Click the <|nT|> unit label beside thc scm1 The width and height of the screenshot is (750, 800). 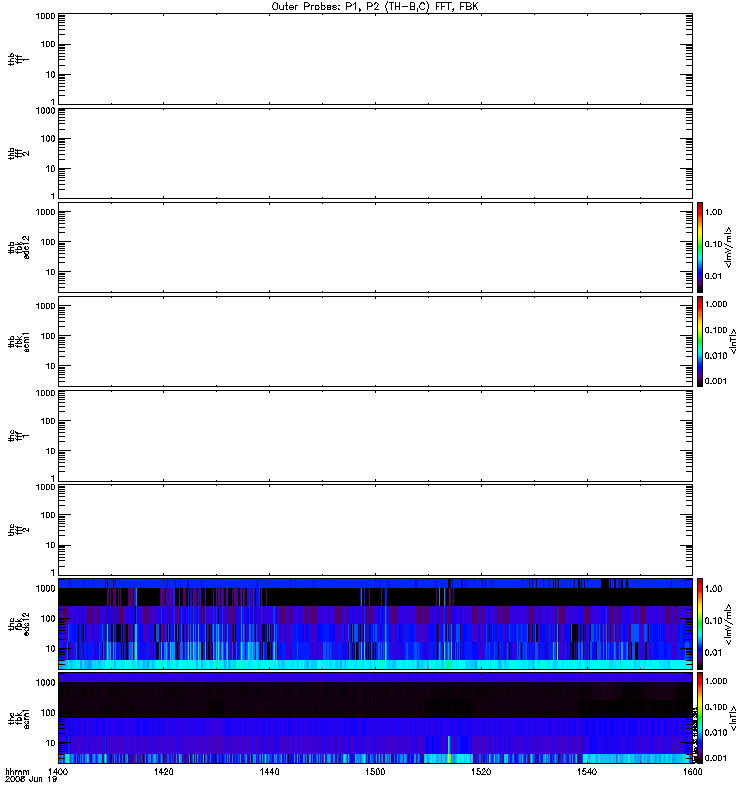coord(733,718)
